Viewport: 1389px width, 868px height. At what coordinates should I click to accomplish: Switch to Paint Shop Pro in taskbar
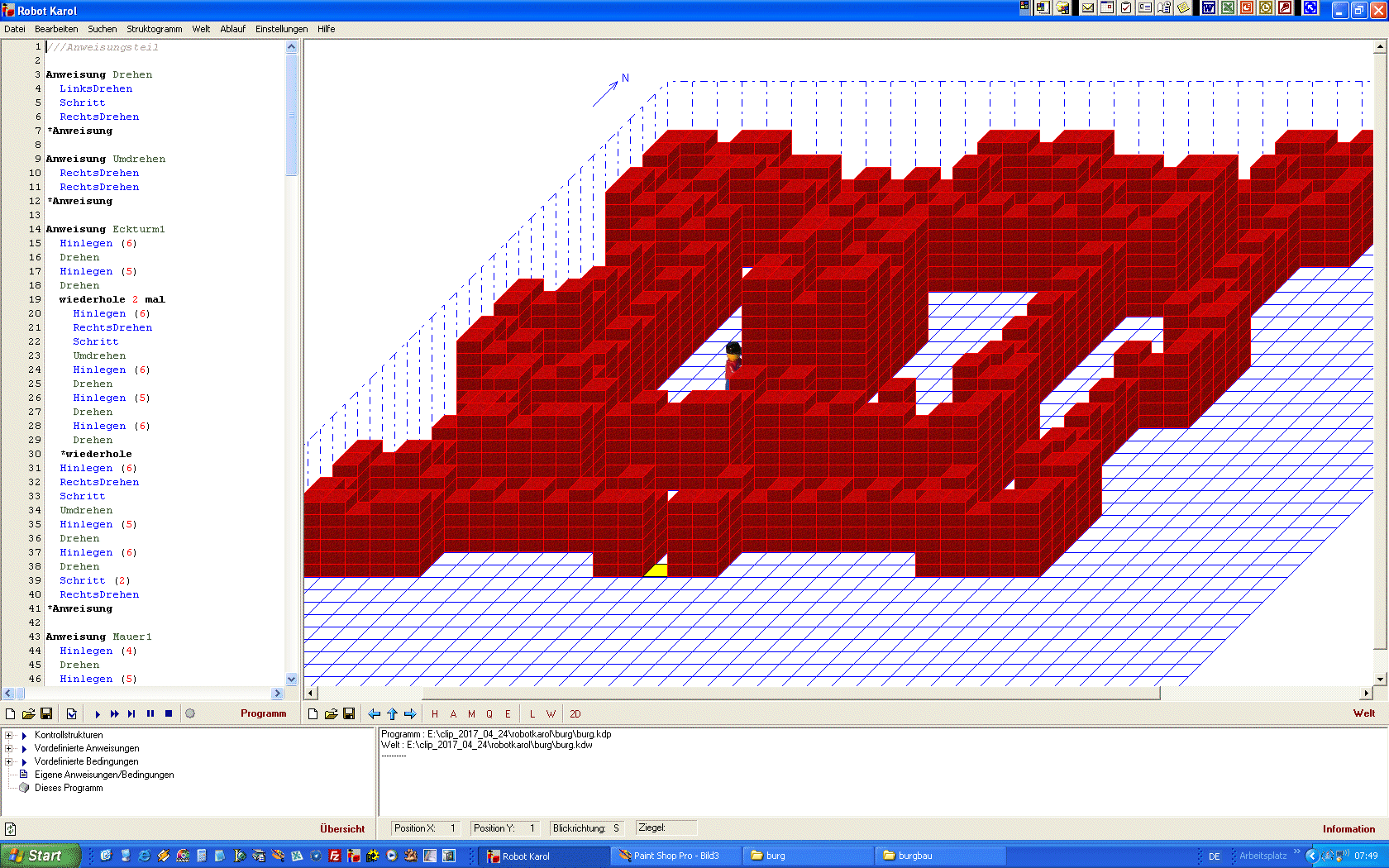coord(675,856)
